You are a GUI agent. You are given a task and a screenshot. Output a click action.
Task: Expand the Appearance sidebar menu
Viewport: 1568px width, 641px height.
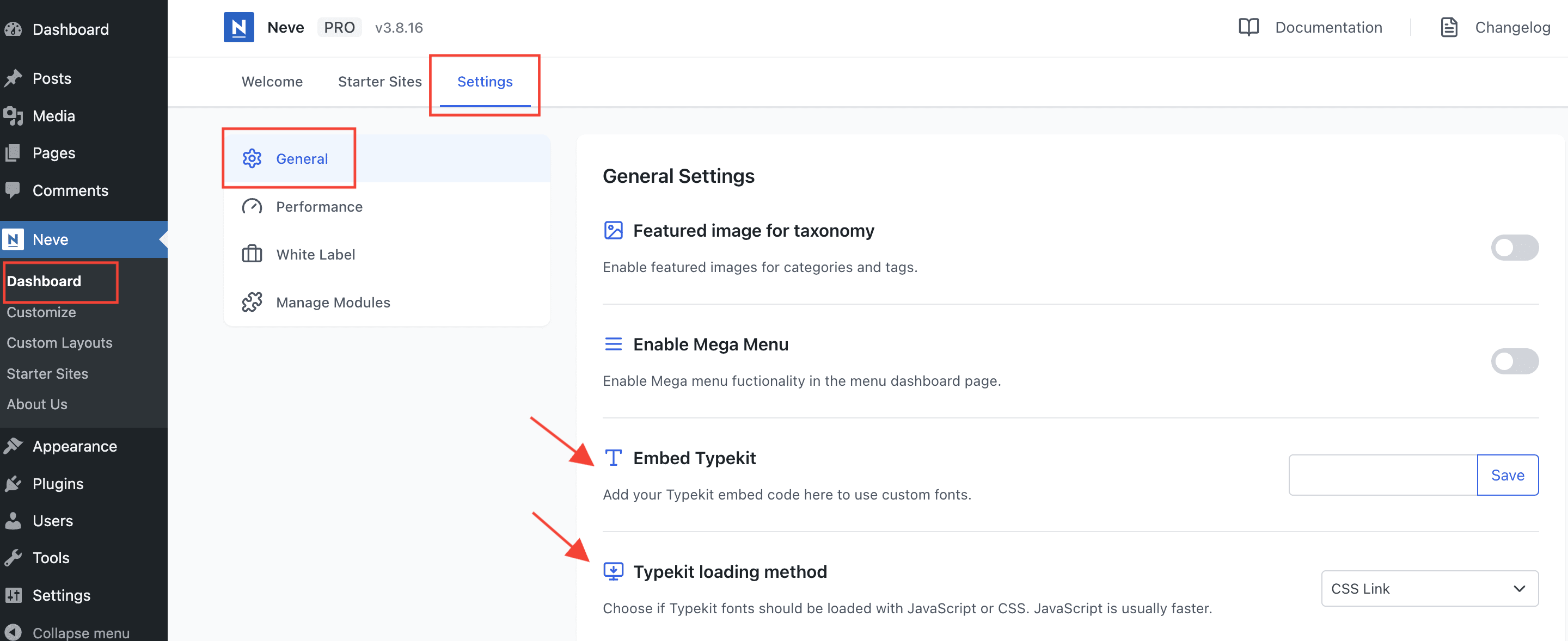[74, 446]
